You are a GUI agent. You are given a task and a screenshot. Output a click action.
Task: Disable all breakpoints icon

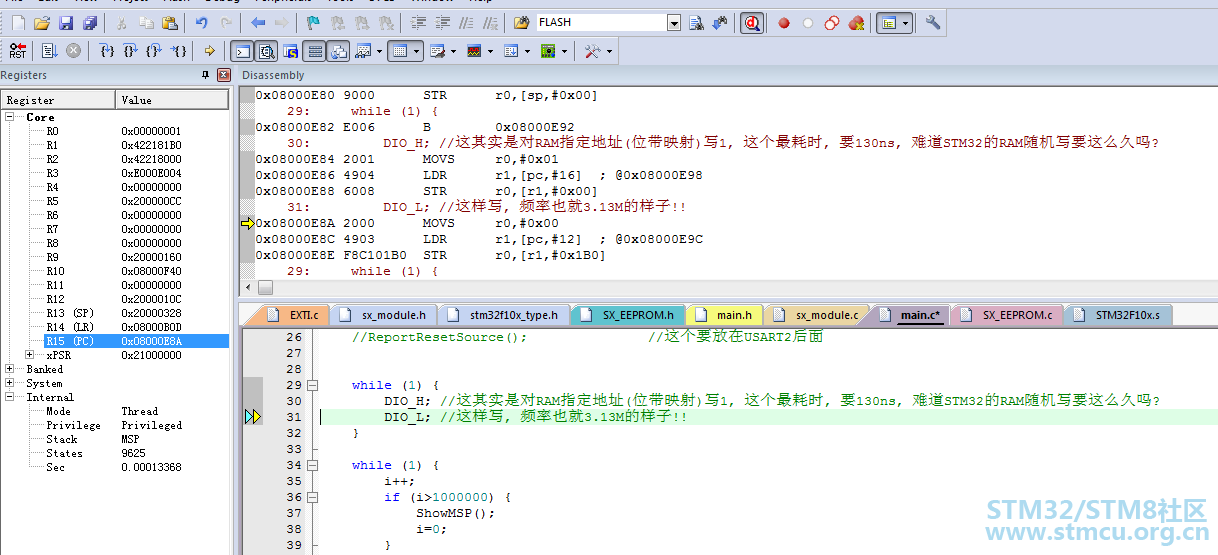click(832, 22)
